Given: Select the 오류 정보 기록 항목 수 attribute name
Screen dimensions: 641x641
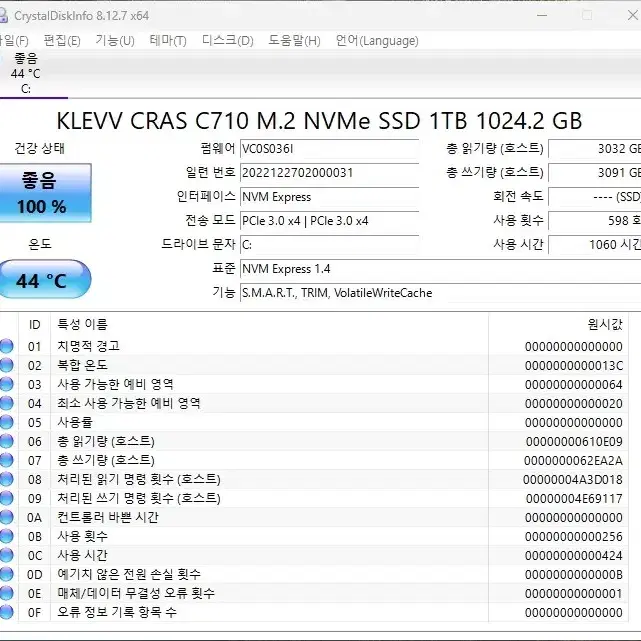Looking at the screenshot, I should [x=117, y=612].
